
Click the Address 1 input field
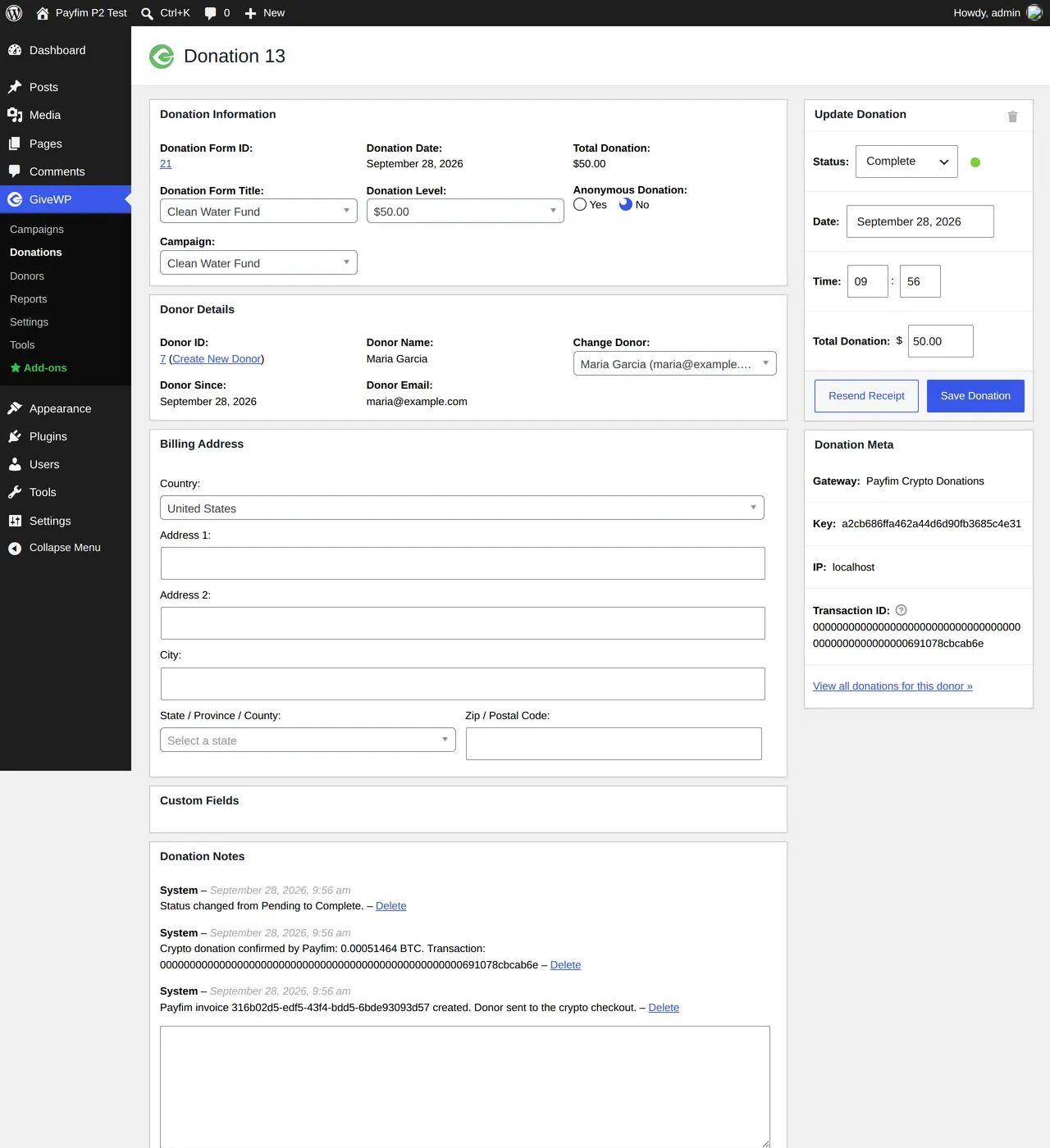(x=463, y=563)
